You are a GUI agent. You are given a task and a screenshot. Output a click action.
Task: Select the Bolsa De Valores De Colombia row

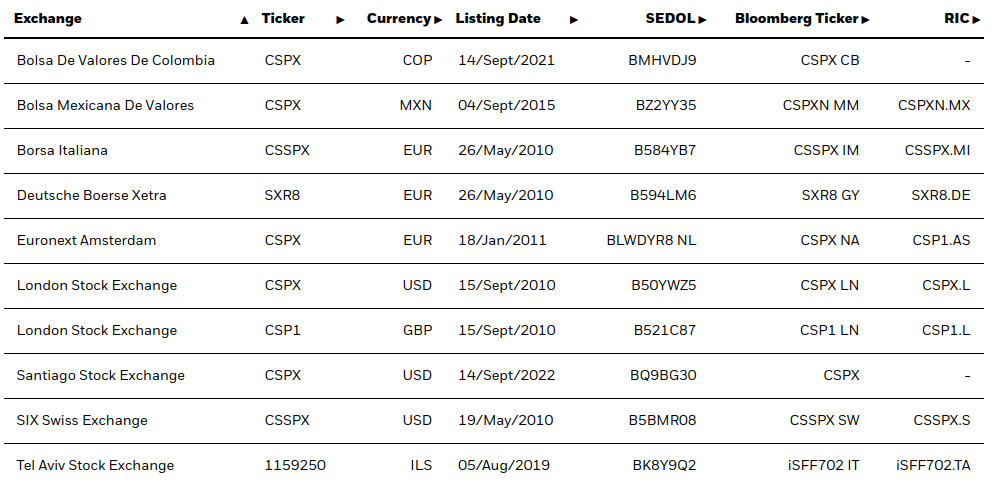[116, 60]
